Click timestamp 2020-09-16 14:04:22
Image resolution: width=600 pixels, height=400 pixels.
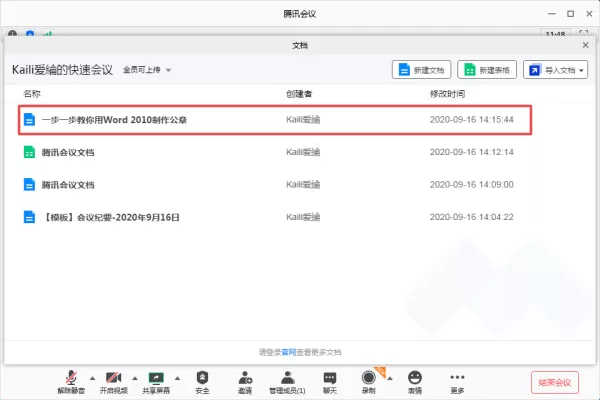(471, 217)
